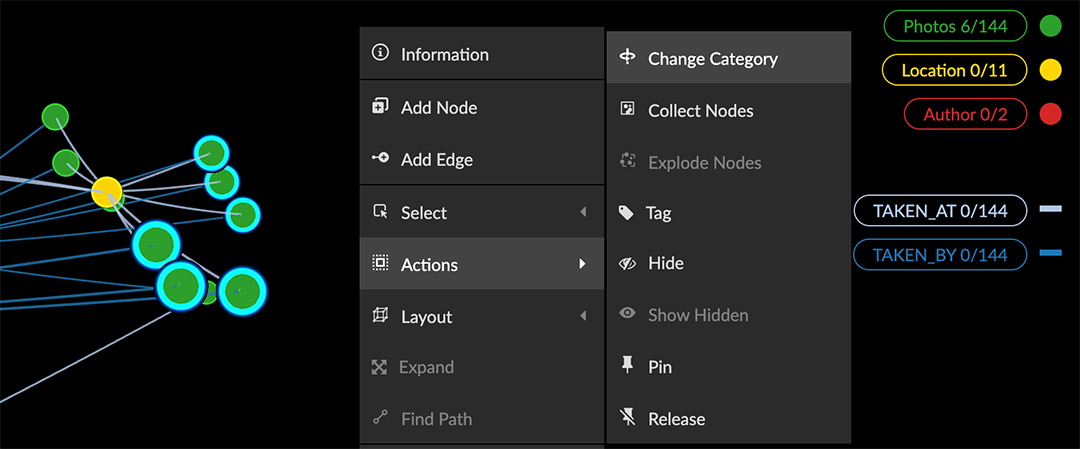Click the Tag label icon
The image size is (1080, 449).
tap(627, 212)
